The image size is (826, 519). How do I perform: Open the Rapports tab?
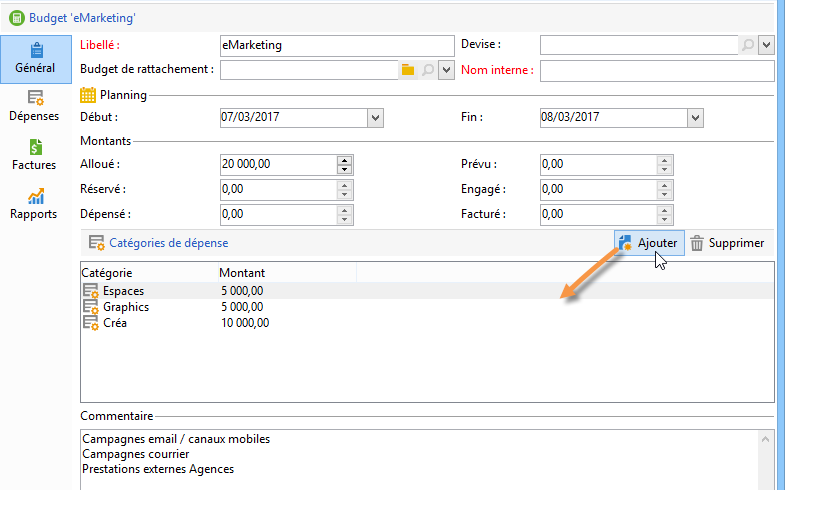click(x=34, y=204)
